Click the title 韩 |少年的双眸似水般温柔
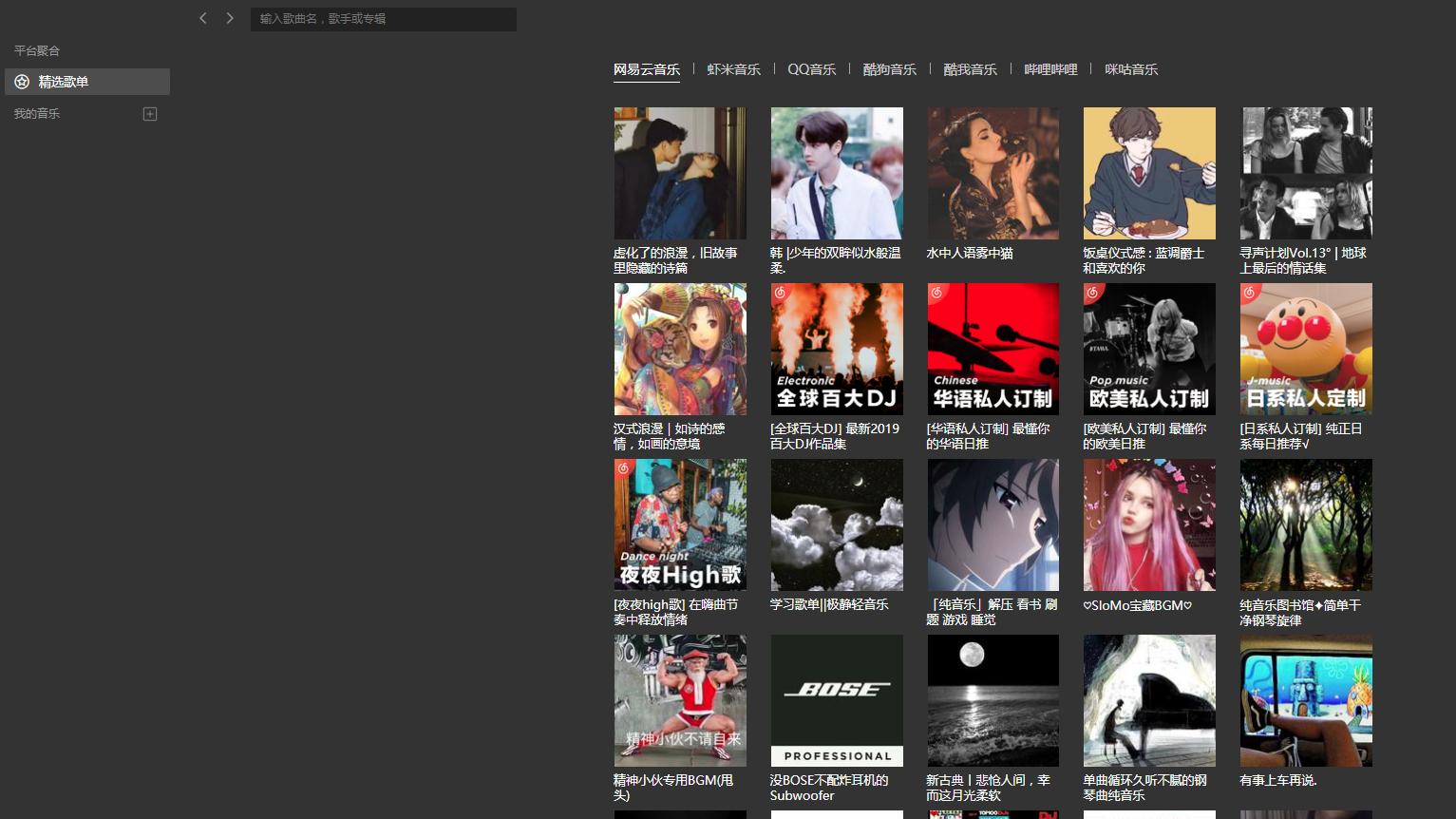The height and width of the screenshot is (819, 1456). click(836, 260)
